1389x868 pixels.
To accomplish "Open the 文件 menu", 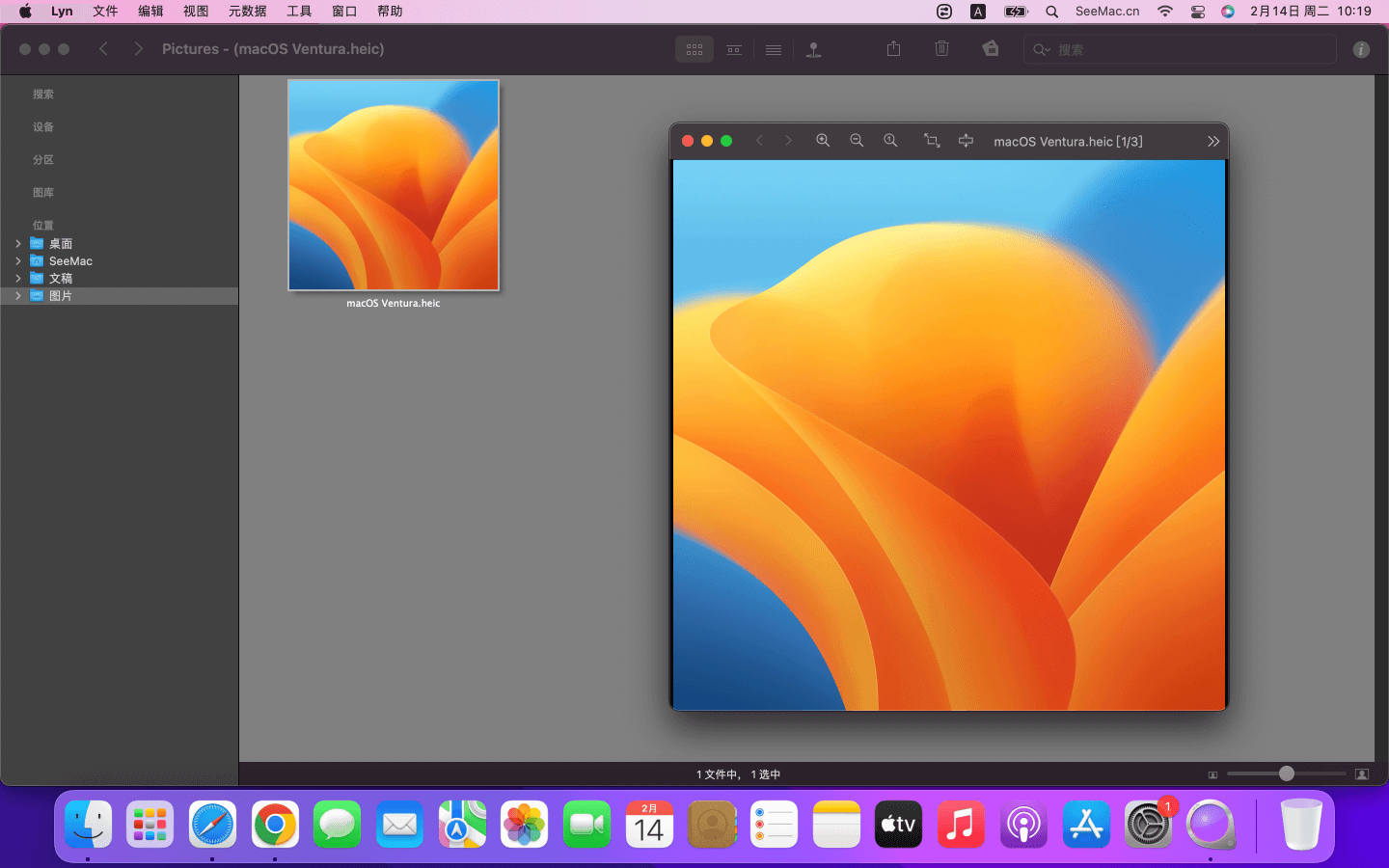I will [105, 12].
